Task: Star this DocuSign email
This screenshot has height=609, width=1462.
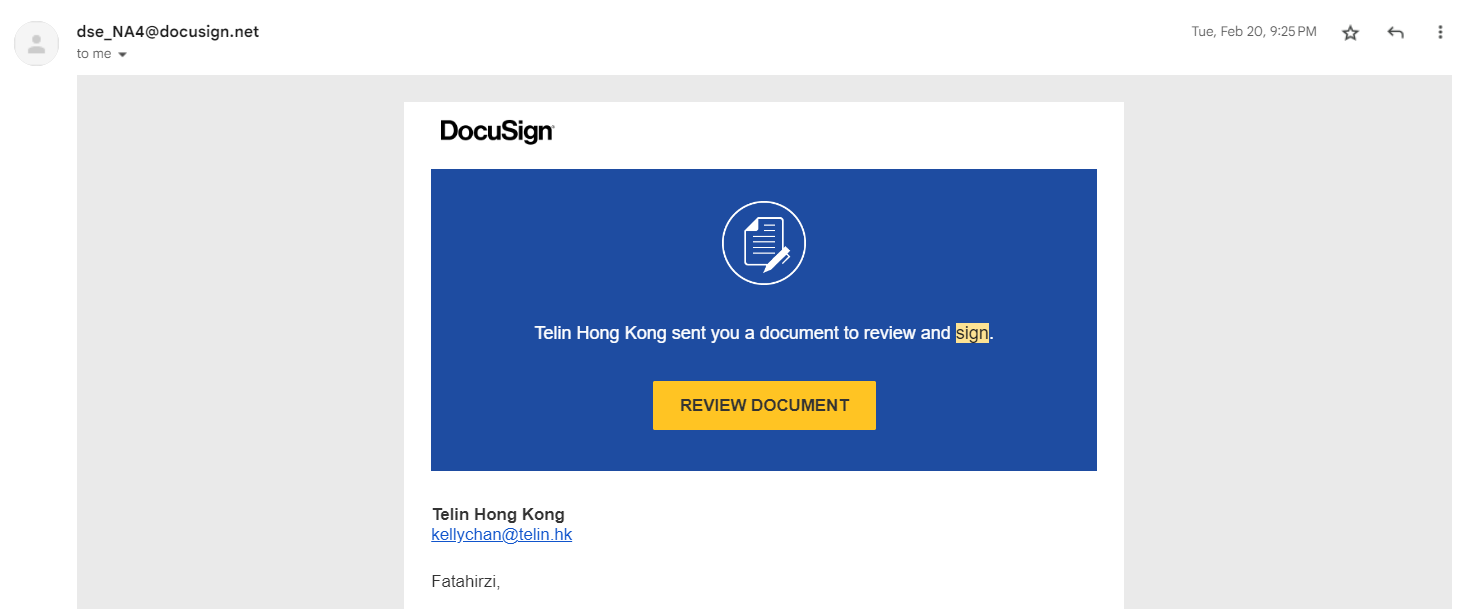Action: (x=1350, y=33)
